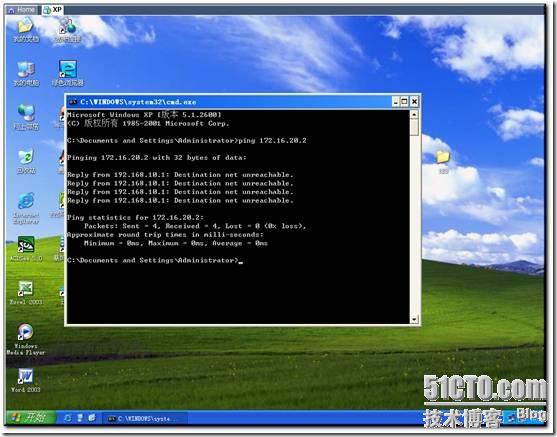Click 'Approximate round trip times' line

165,234
